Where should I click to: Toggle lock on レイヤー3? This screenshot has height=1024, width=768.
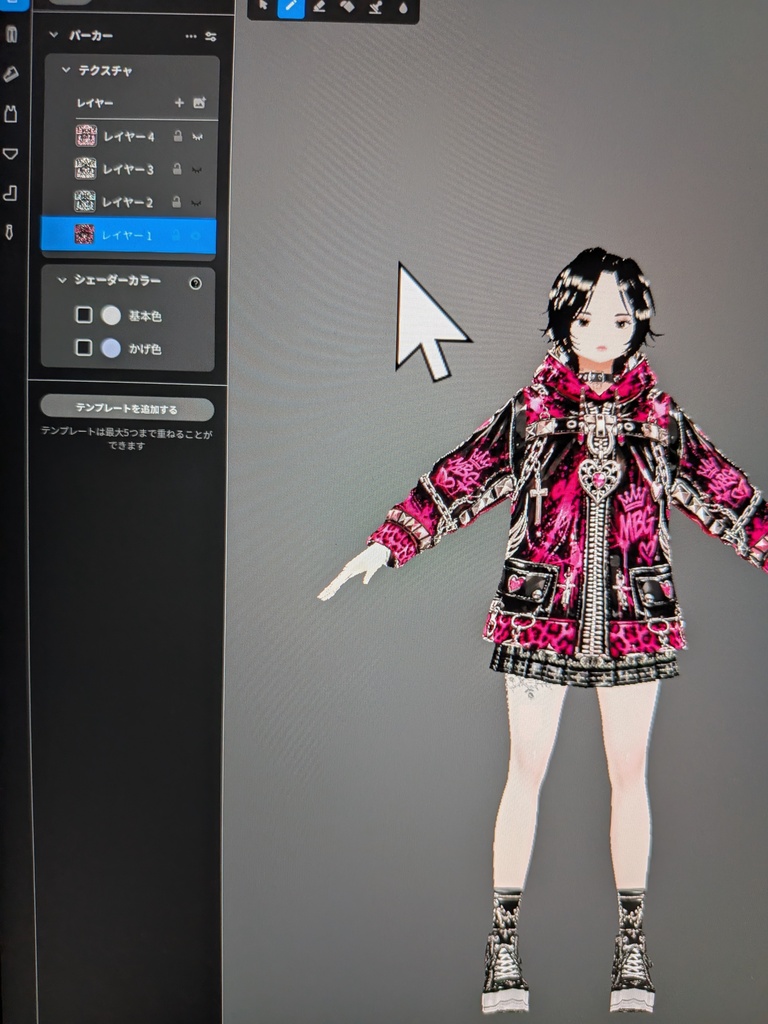coord(176,168)
